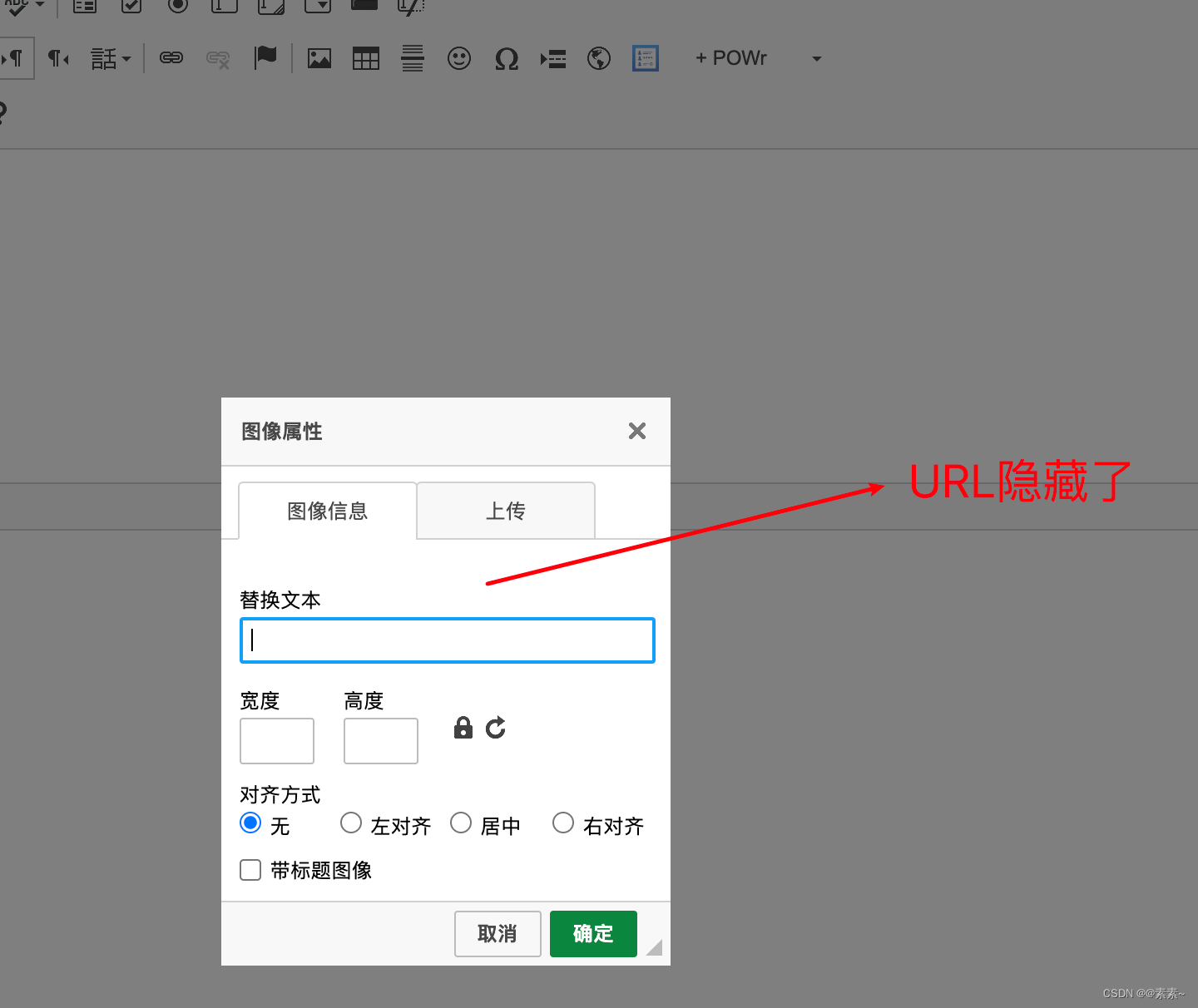Viewport: 1198px width, 1008px height.
Task: Open the spell check ABC dropdown
Action: 24,5
